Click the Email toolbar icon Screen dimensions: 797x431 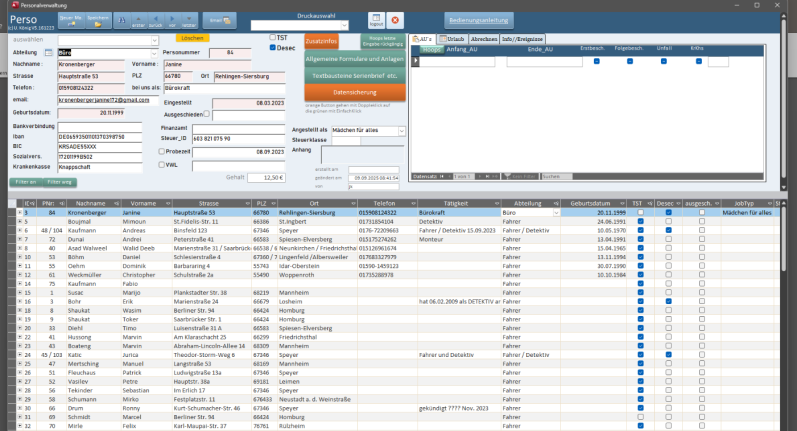217,19
